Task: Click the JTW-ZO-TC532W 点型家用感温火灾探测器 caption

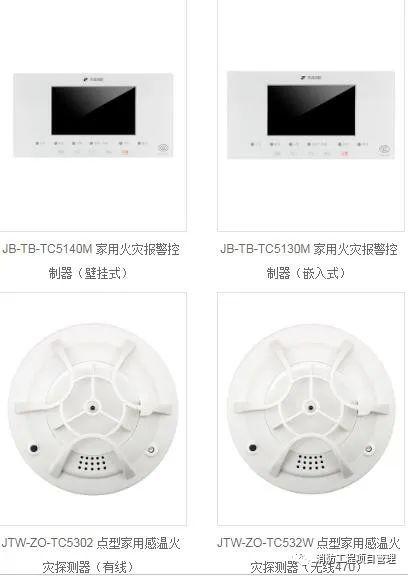Action: point(308,555)
